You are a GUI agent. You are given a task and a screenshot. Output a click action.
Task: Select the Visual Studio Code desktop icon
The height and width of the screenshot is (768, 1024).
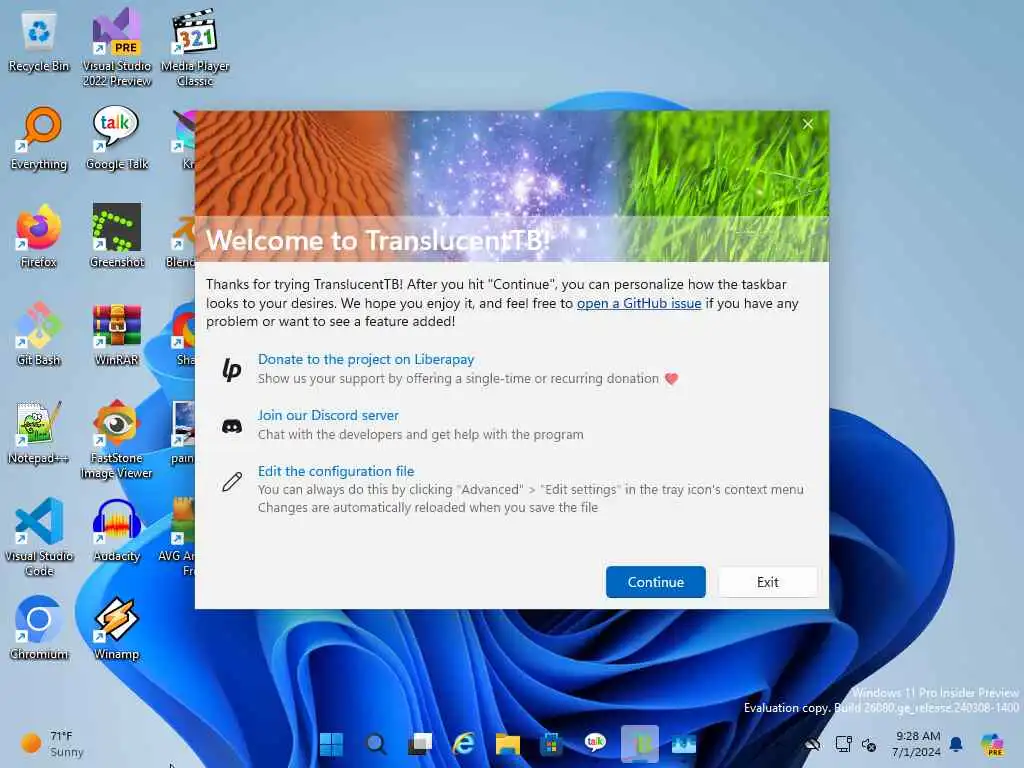(x=39, y=537)
